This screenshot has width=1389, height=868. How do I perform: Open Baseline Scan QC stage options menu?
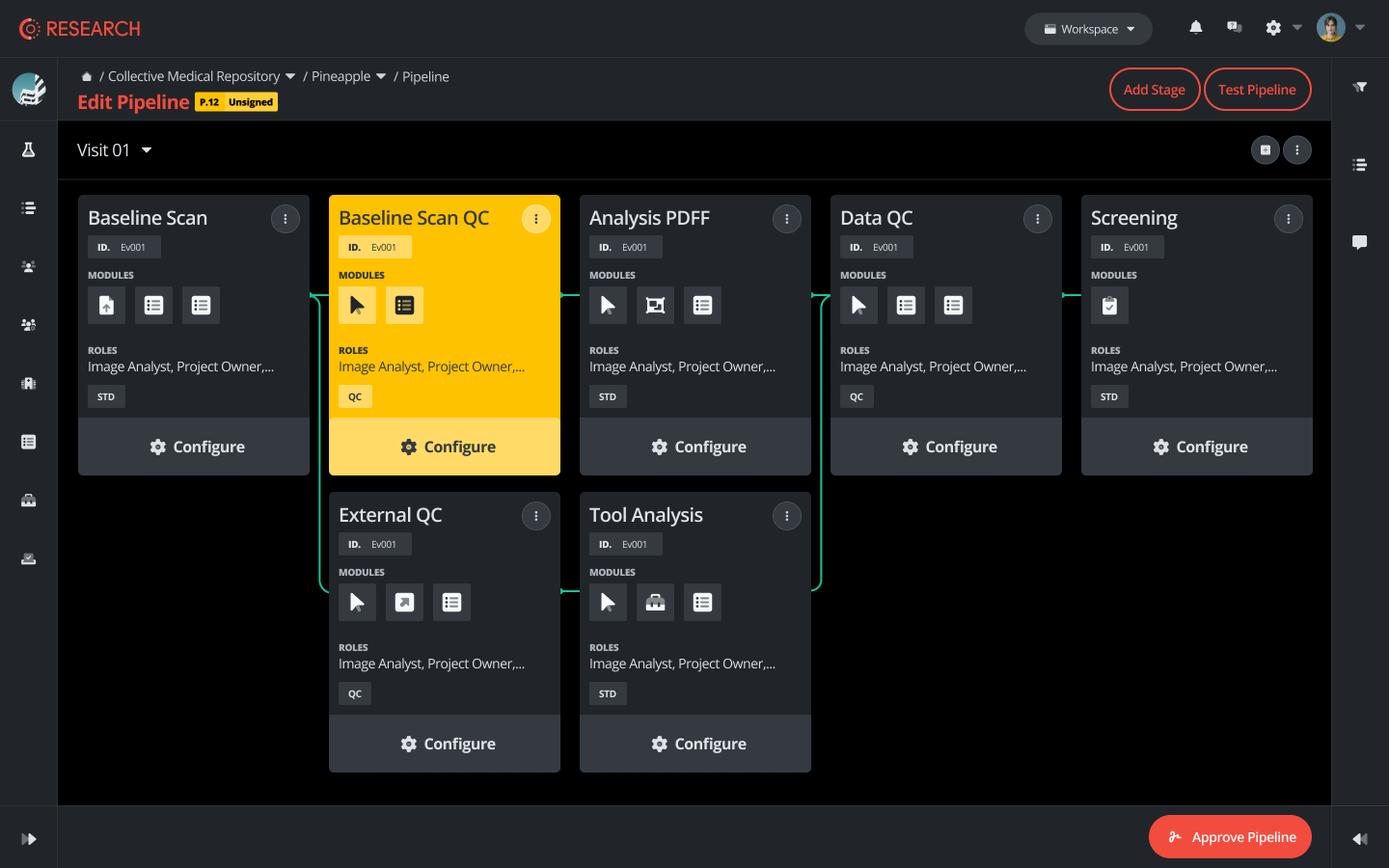(x=536, y=219)
